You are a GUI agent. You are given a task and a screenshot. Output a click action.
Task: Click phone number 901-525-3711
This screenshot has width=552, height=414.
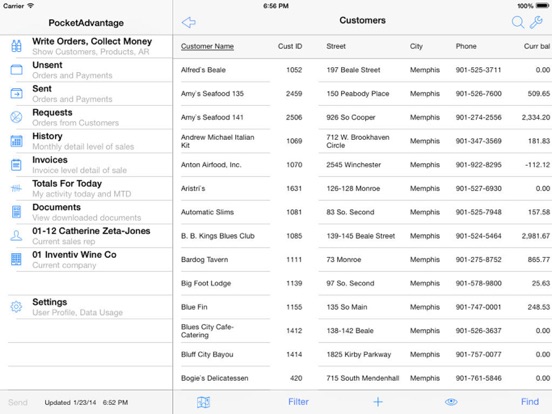(478, 70)
